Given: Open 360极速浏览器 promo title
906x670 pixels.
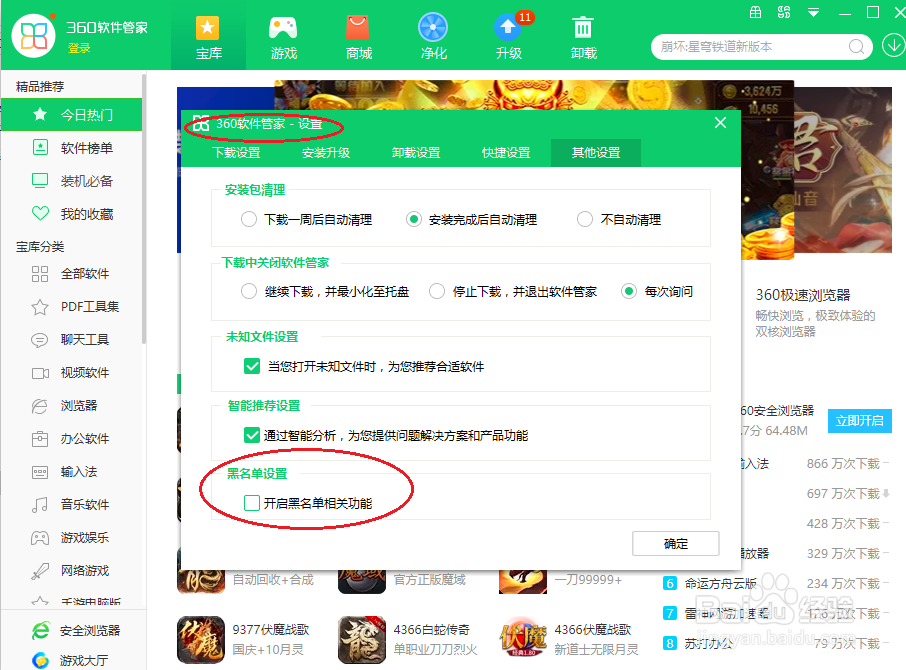Looking at the screenshot, I should pos(803,295).
